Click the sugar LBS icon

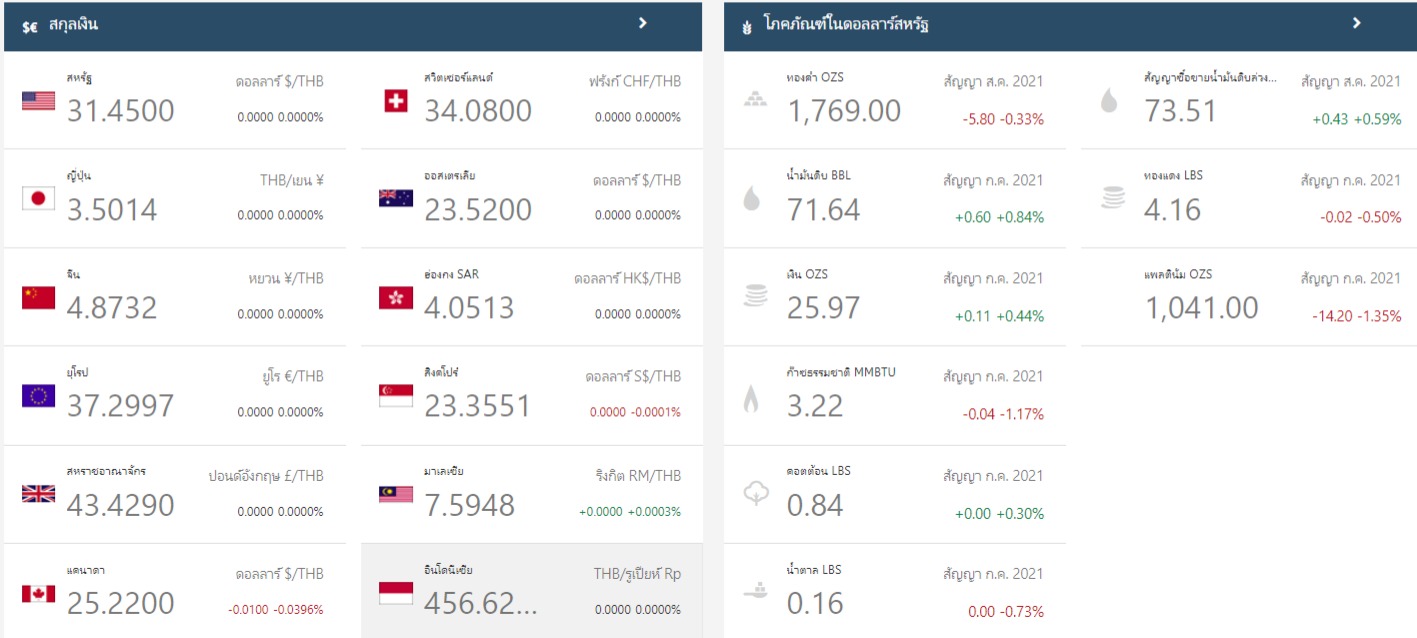[755, 591]
